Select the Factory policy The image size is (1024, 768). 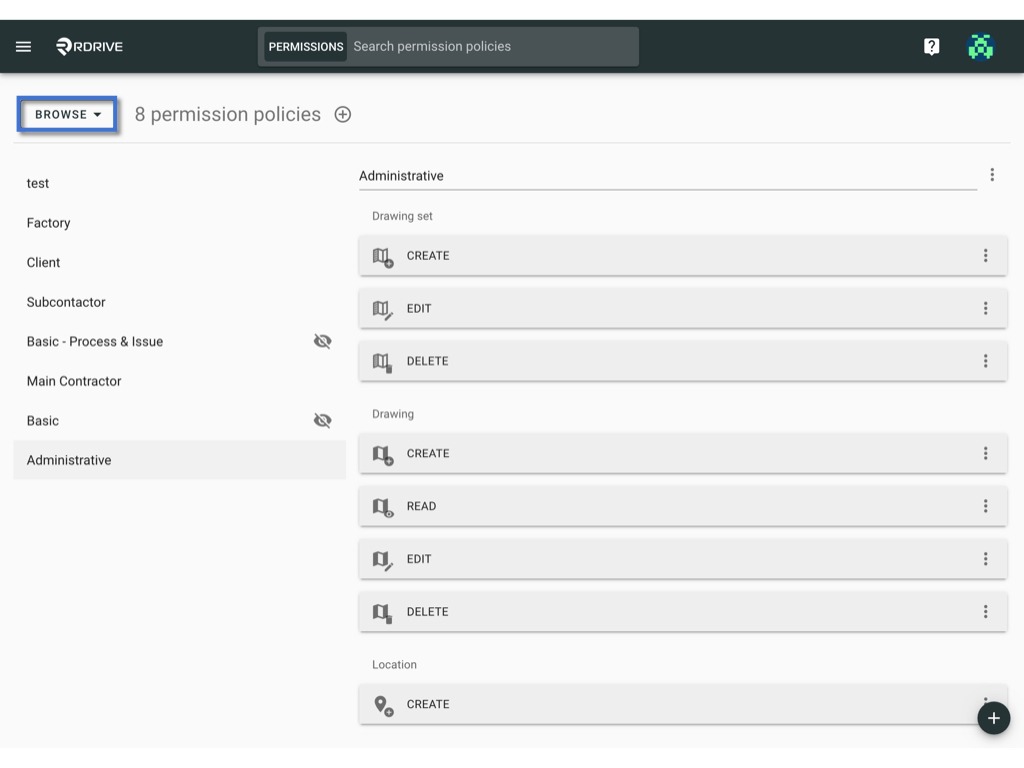point(180,223)
